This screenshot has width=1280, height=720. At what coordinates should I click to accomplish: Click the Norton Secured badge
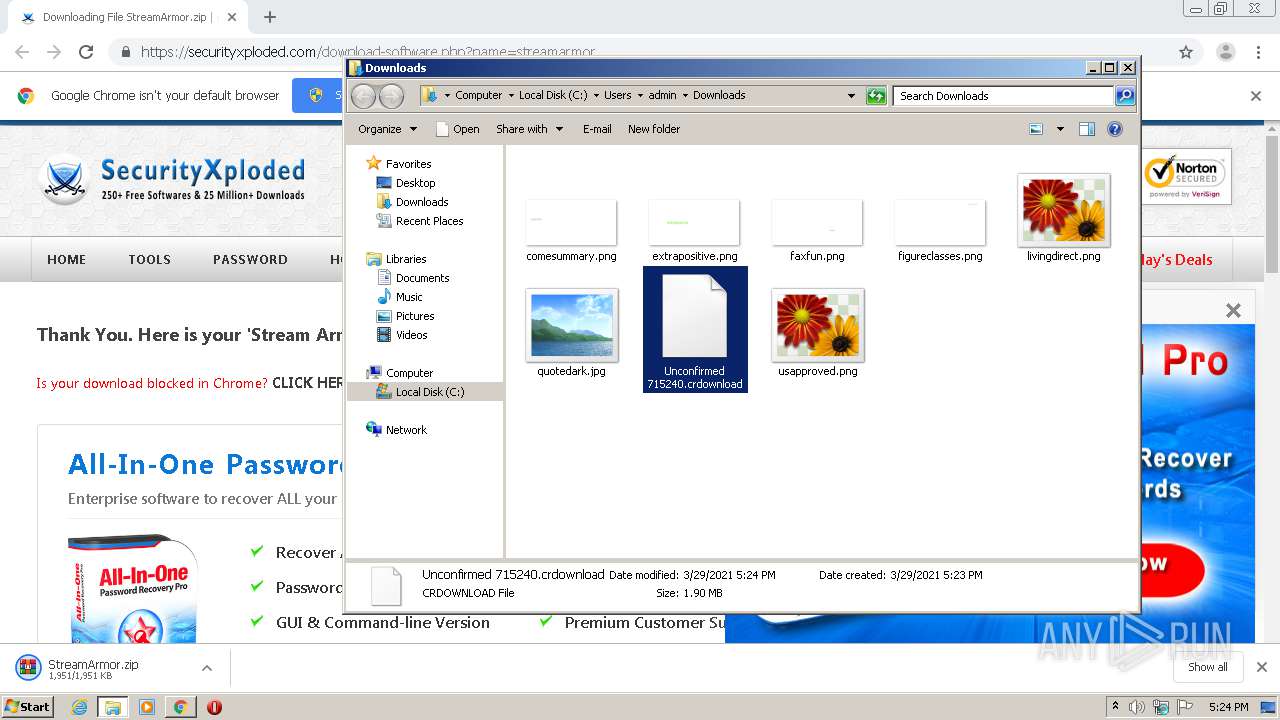(1187, 177)
